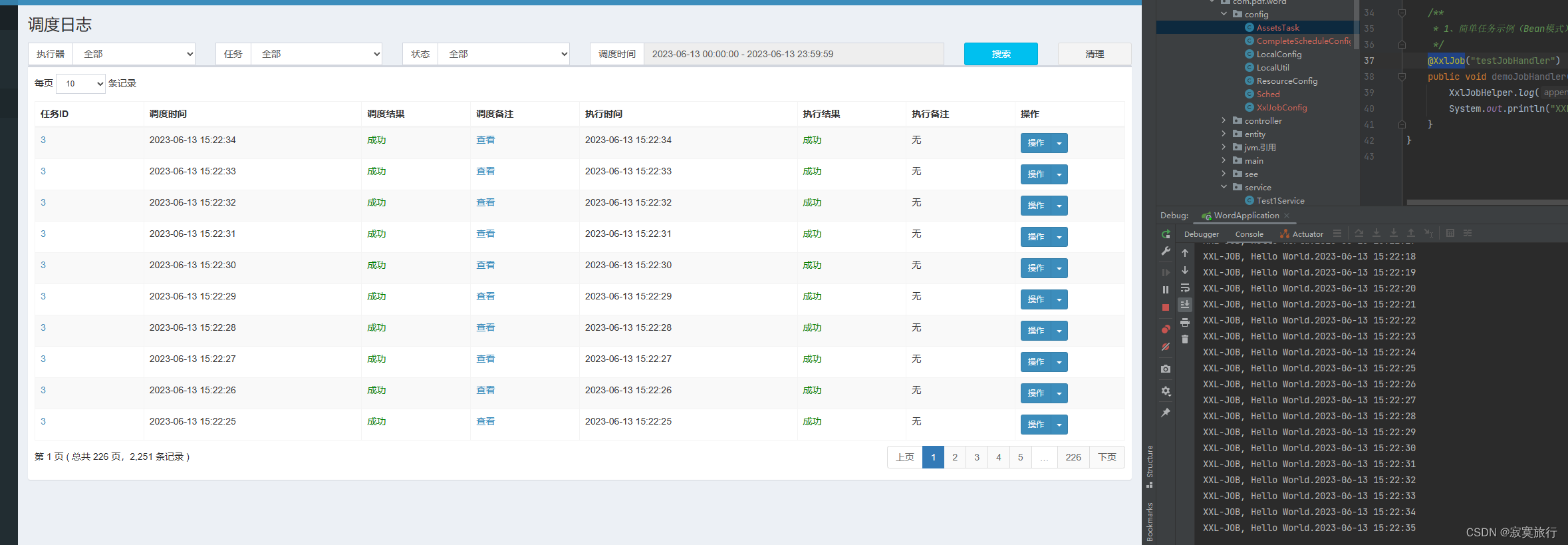The height and width of the screenshot is (545, 1568).
Task: Click the 清理 clear logs button
Action: [x=1095, y=54]
